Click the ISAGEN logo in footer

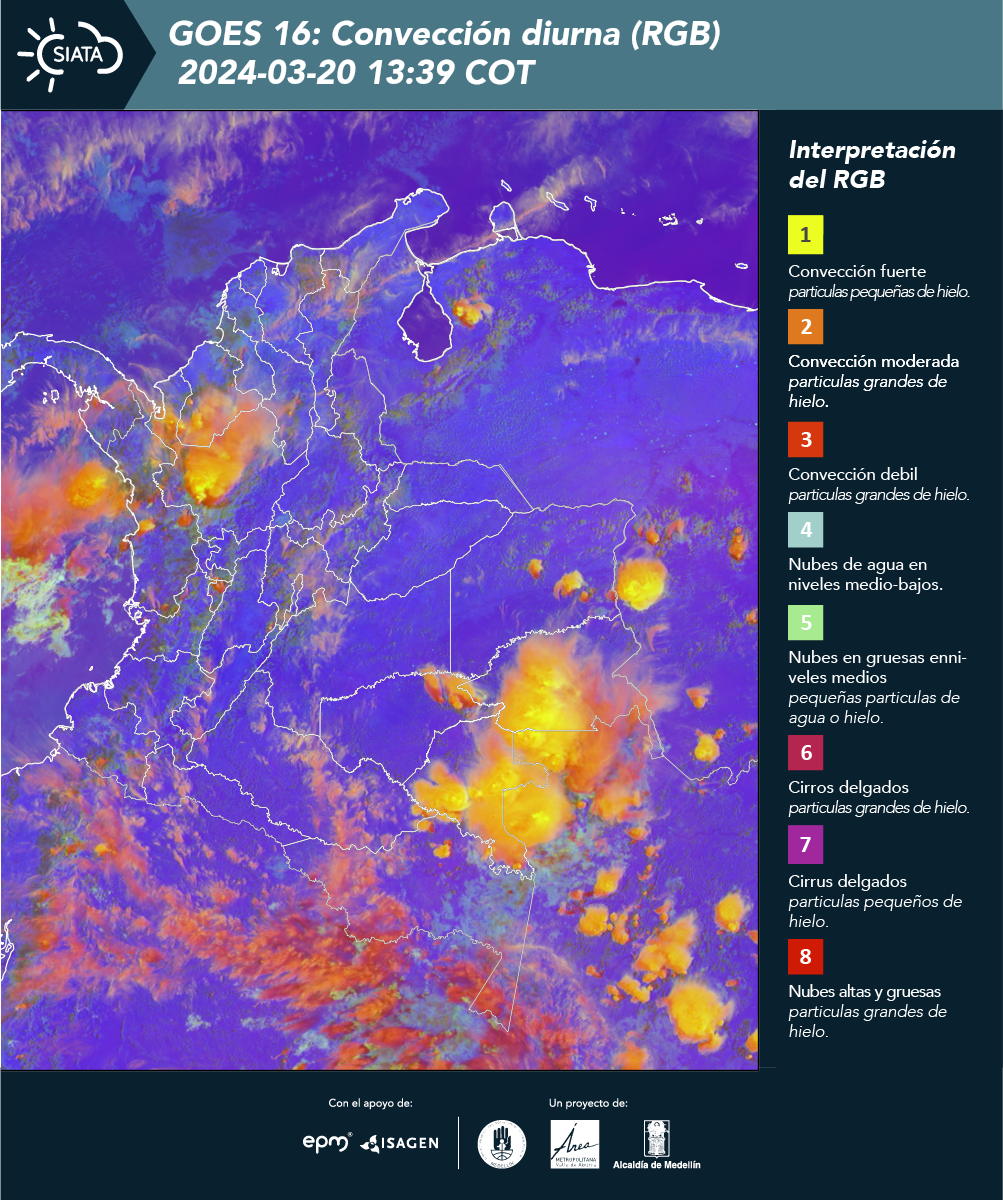pyautogui.click(x=399, y=1143)
